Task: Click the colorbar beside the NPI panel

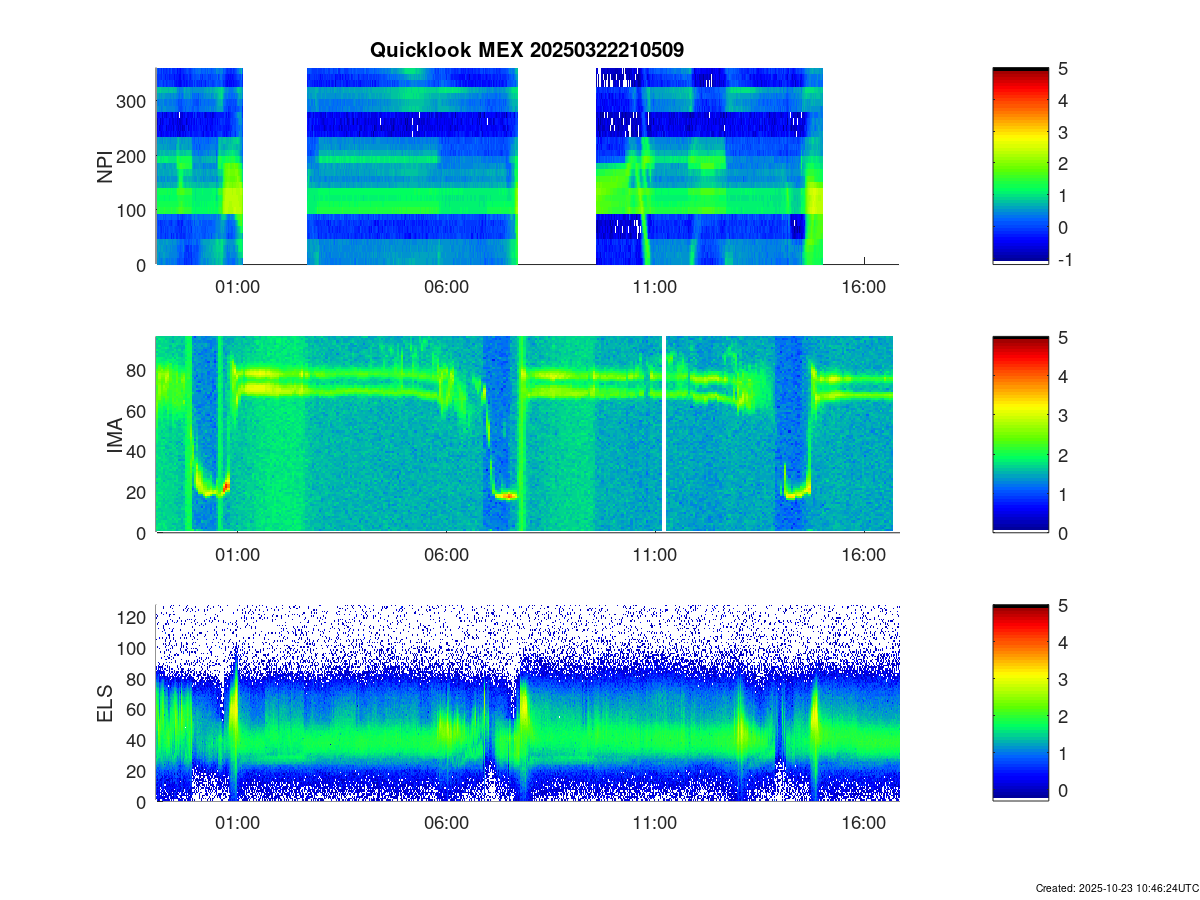Action: coord(1020,165)
